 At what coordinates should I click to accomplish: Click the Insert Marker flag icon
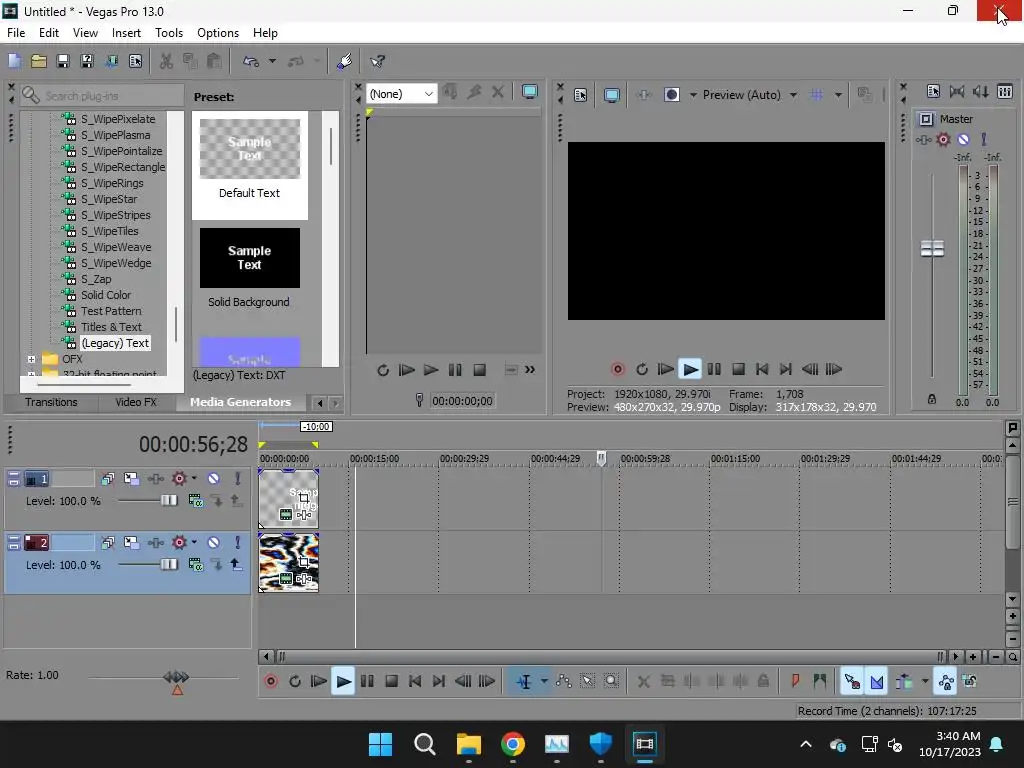coord(795,681)
